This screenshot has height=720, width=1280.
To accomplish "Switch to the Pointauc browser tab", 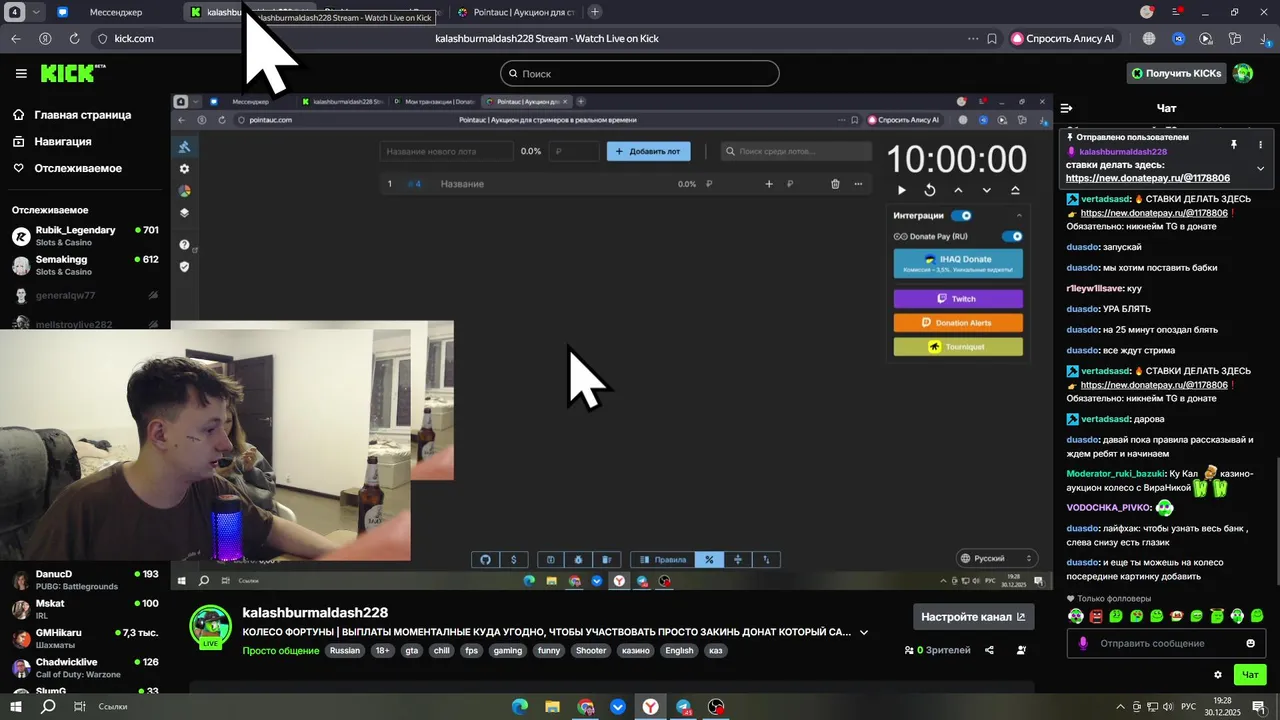I will [x=516, y=12].
